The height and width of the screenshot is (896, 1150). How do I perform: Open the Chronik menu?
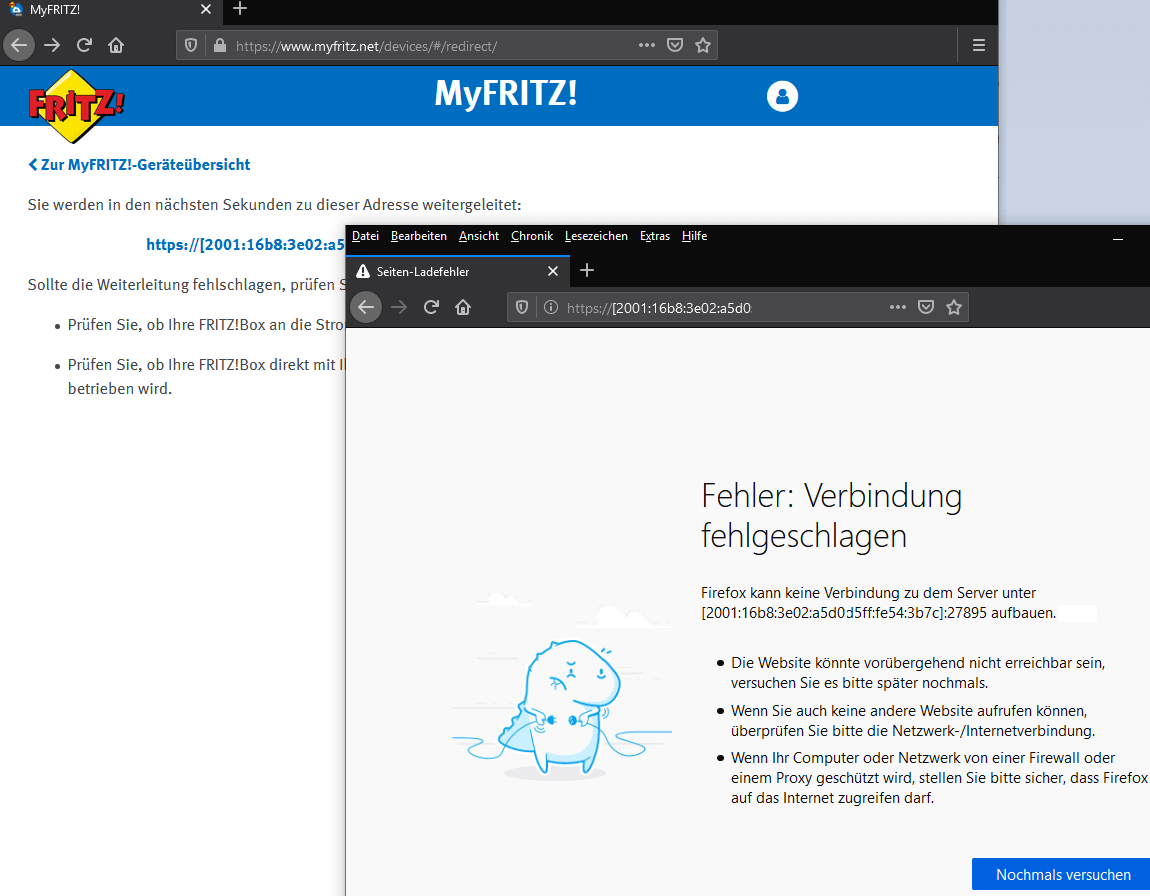532,236
